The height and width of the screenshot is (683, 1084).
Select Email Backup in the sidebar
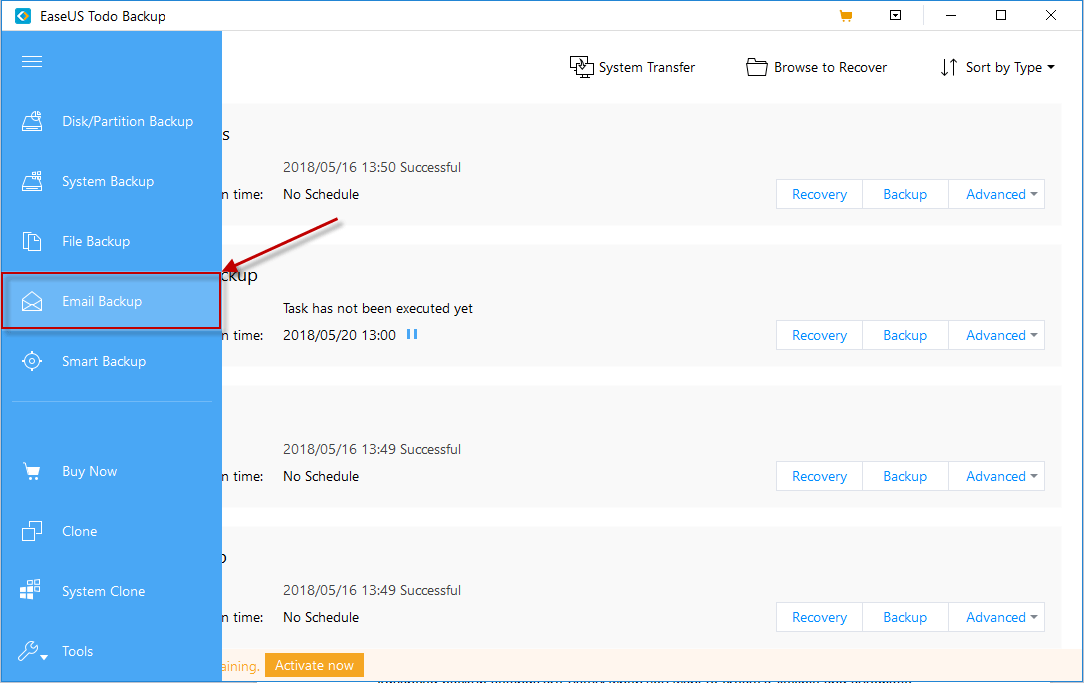click(x=111, y=301)
